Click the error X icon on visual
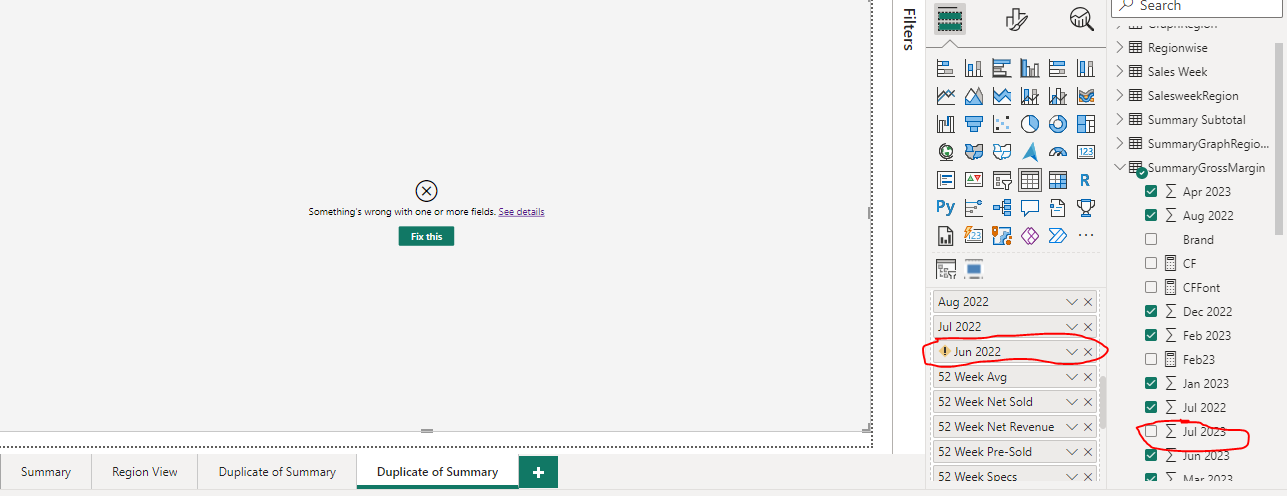The width and height of the screenshot is (1287, 496). click(426, 191)
